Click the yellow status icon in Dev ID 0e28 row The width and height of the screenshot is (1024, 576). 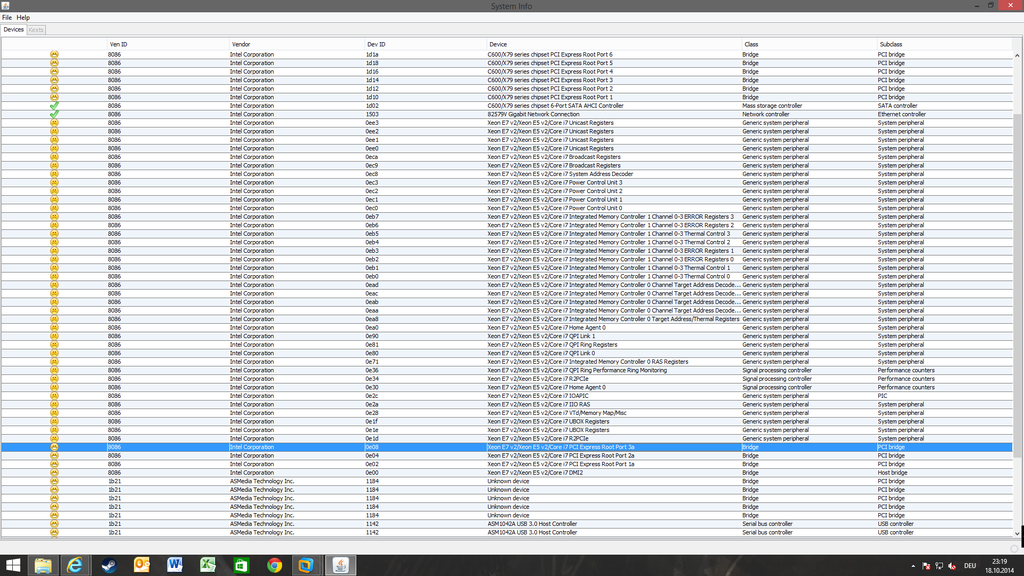[54, 413]
